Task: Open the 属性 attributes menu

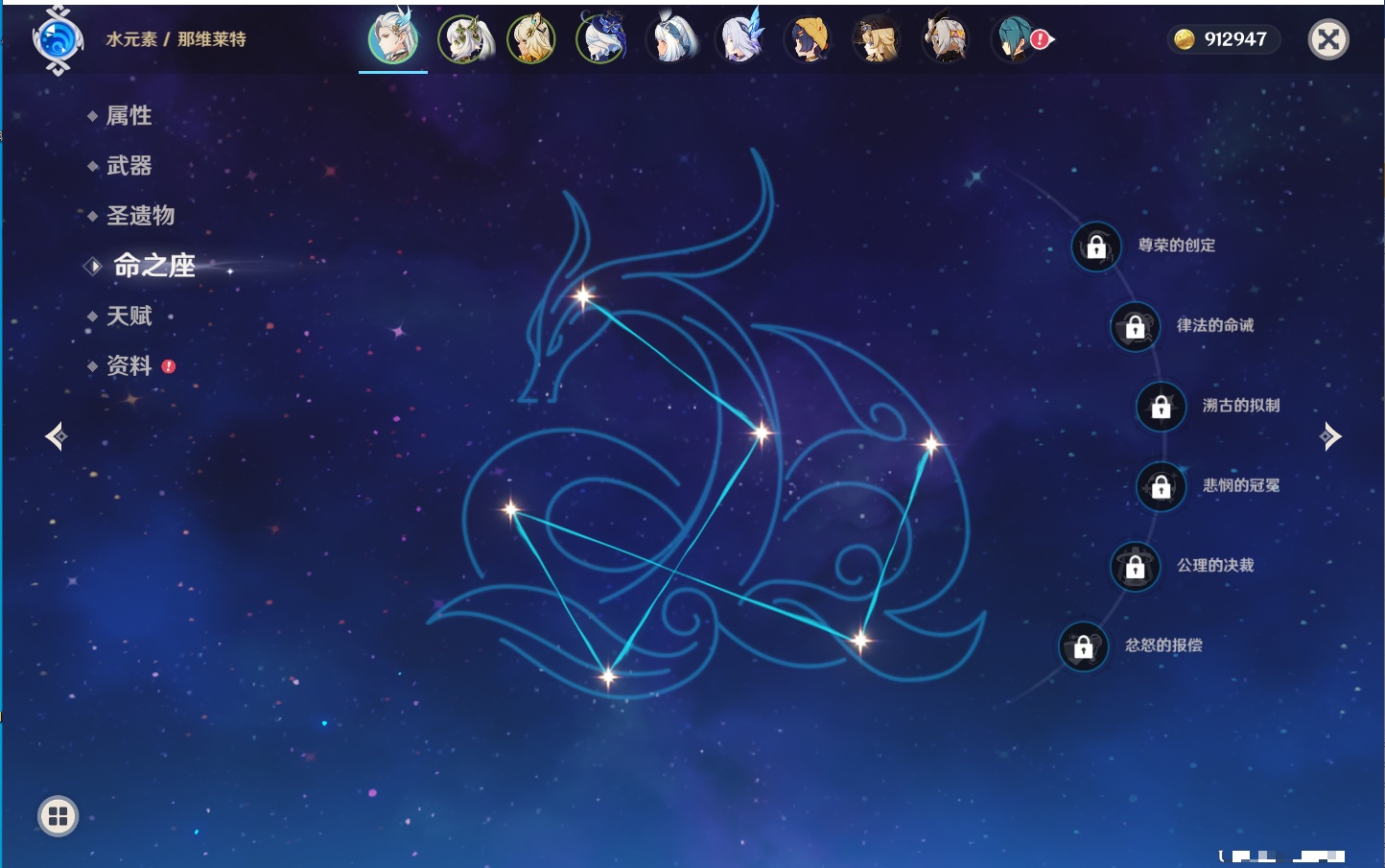Action: coord(129,116)
